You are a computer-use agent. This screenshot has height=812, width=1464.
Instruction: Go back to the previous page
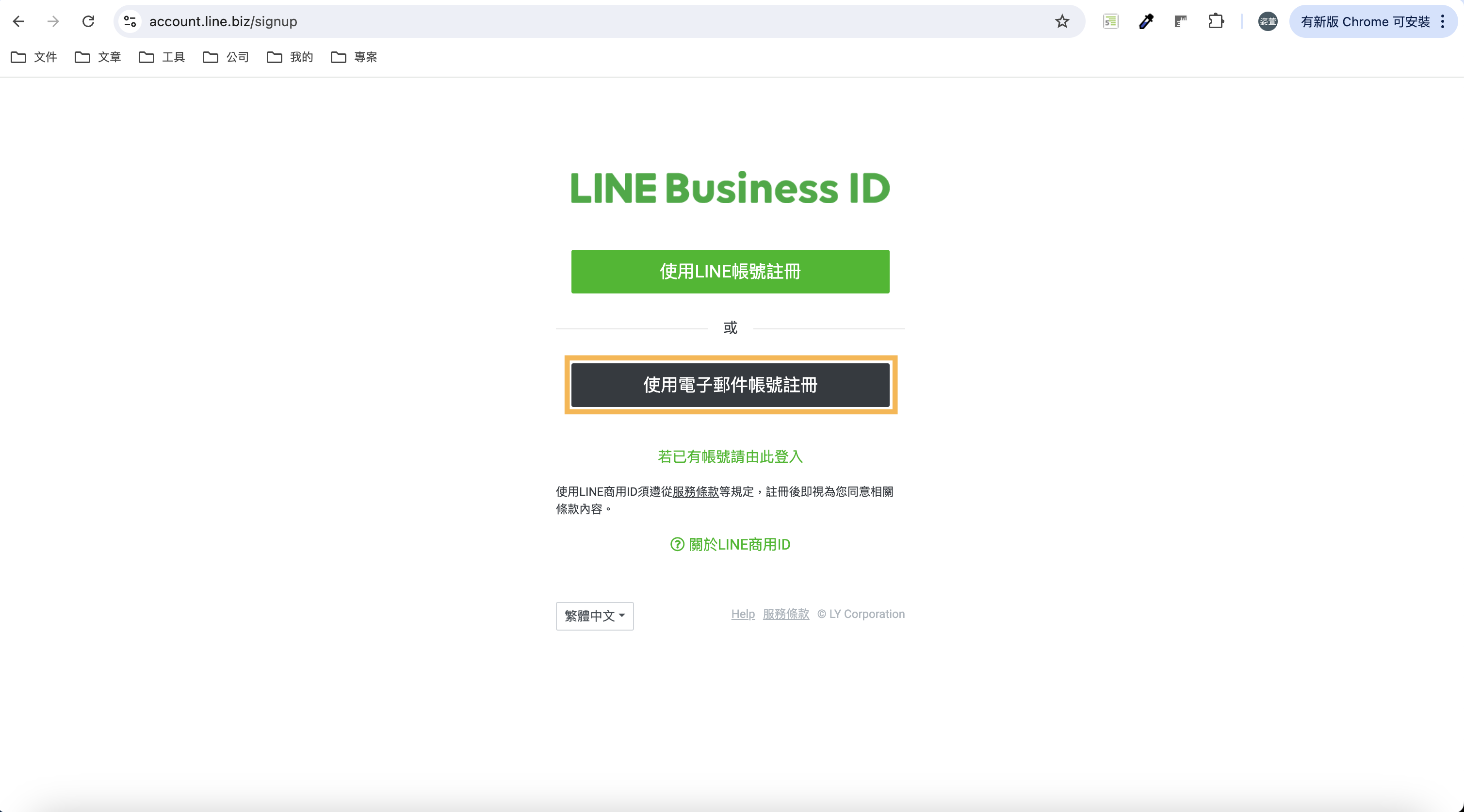tap(19, 22)
